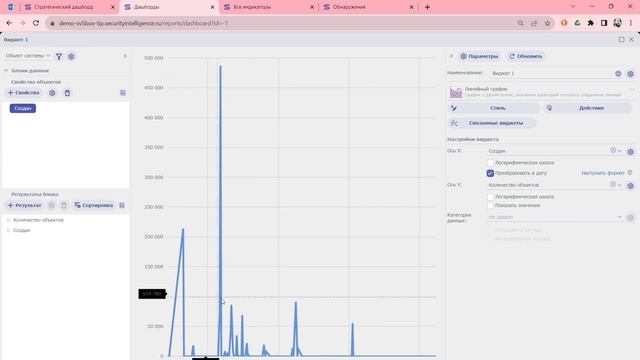Go back in the browser
This screenshot has height=360, width=640.
coord(9,23)
